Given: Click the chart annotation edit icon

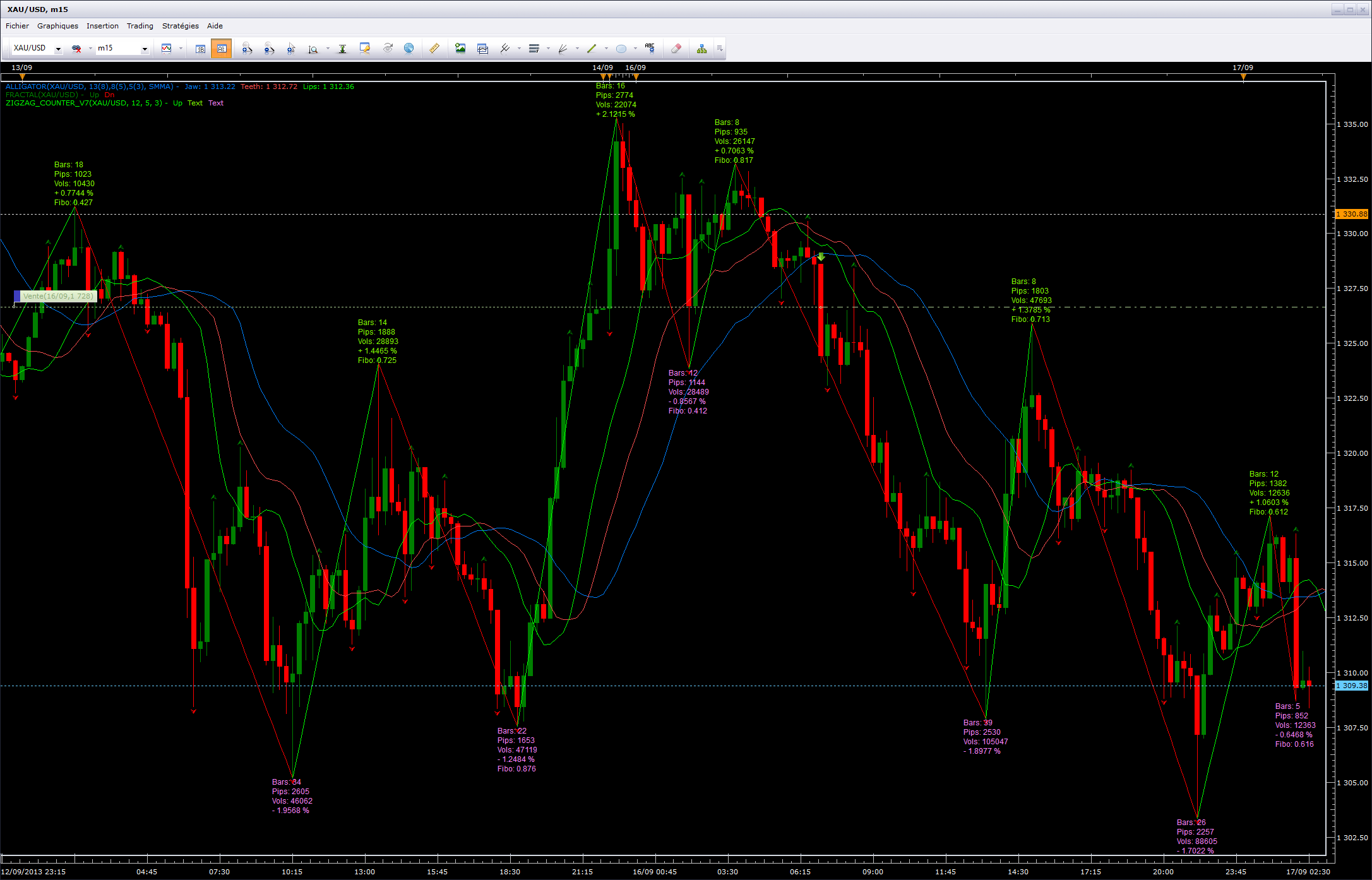Looking at the screenshot, I should click(364, 49).
